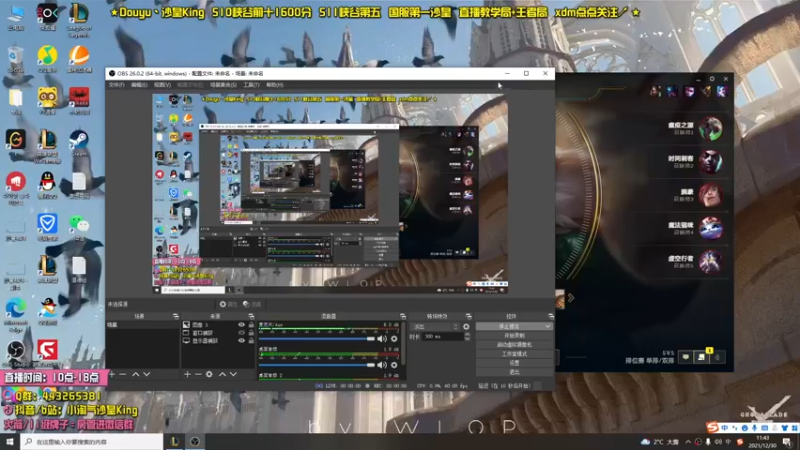Mute 桌面音频 with its speaker icon
The width and height of the screenshot is (800, 450).
click(382, 365)
